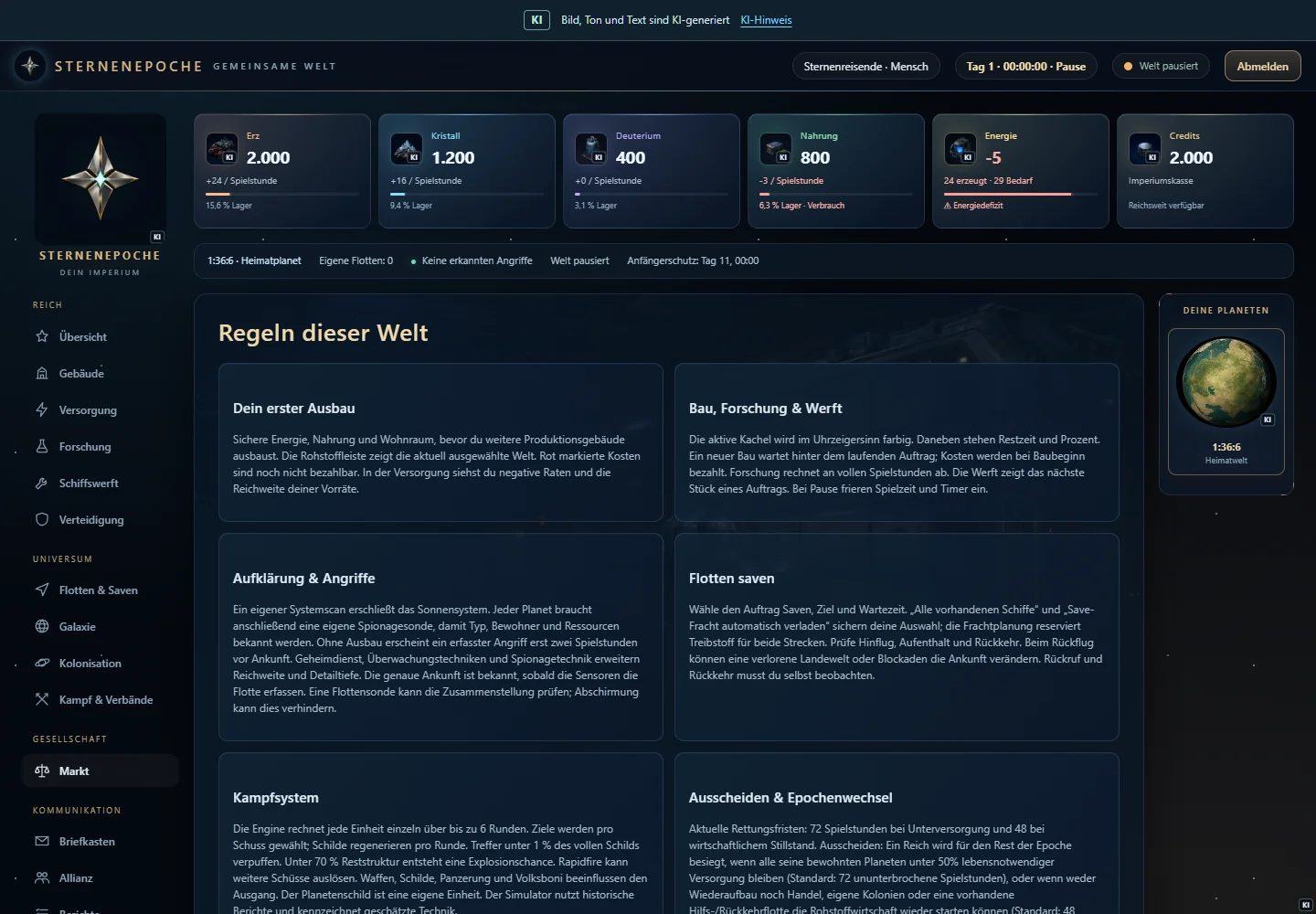1316x914 pixels.
Task: Click the Credits resource icon
Action: point(1145,149)
